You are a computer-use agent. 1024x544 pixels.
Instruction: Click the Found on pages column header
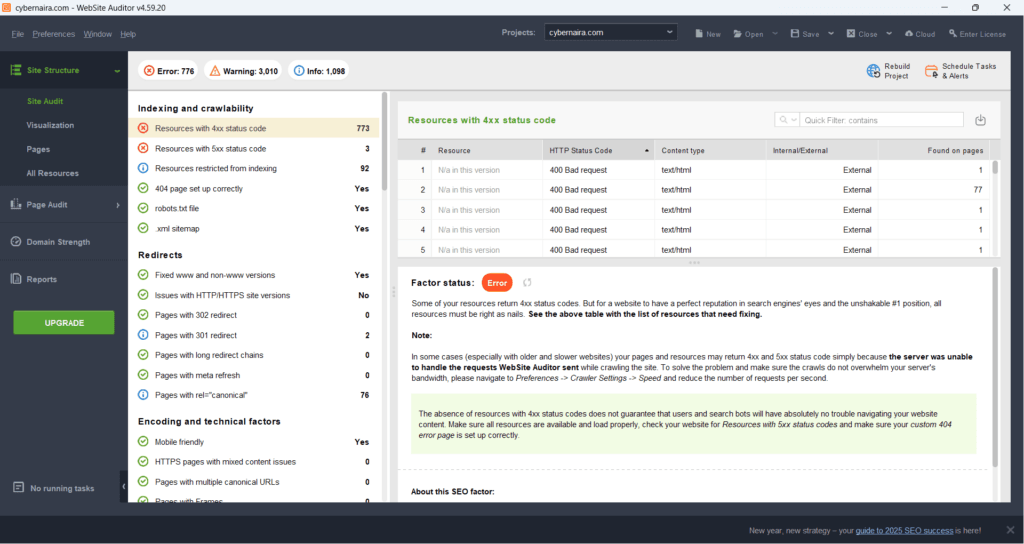(x=934, y=150)
